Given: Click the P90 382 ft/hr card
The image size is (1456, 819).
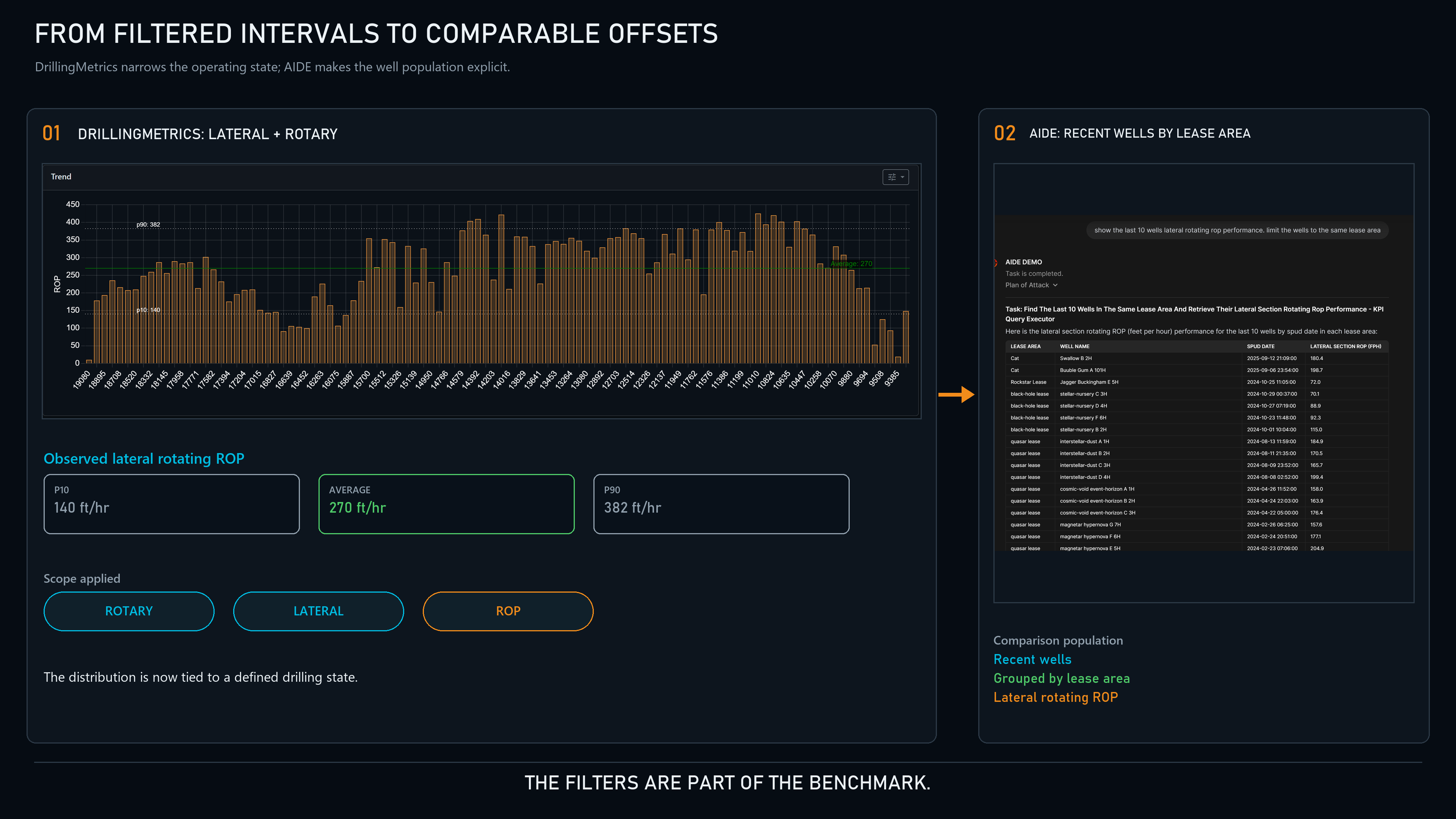Looking at the screenshot, I should [721, 504].
